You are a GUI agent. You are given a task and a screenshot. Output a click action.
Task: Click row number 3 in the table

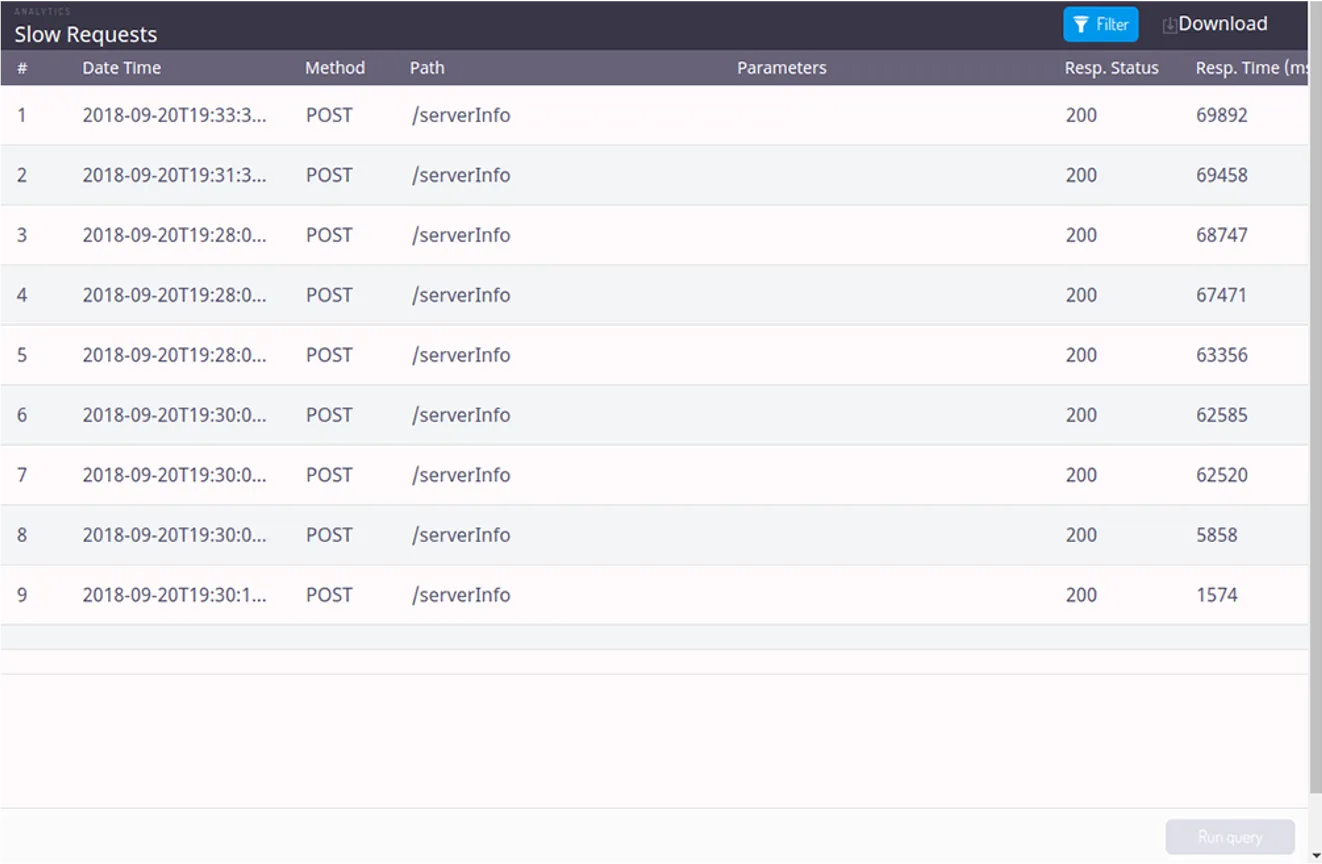point(22,235)
